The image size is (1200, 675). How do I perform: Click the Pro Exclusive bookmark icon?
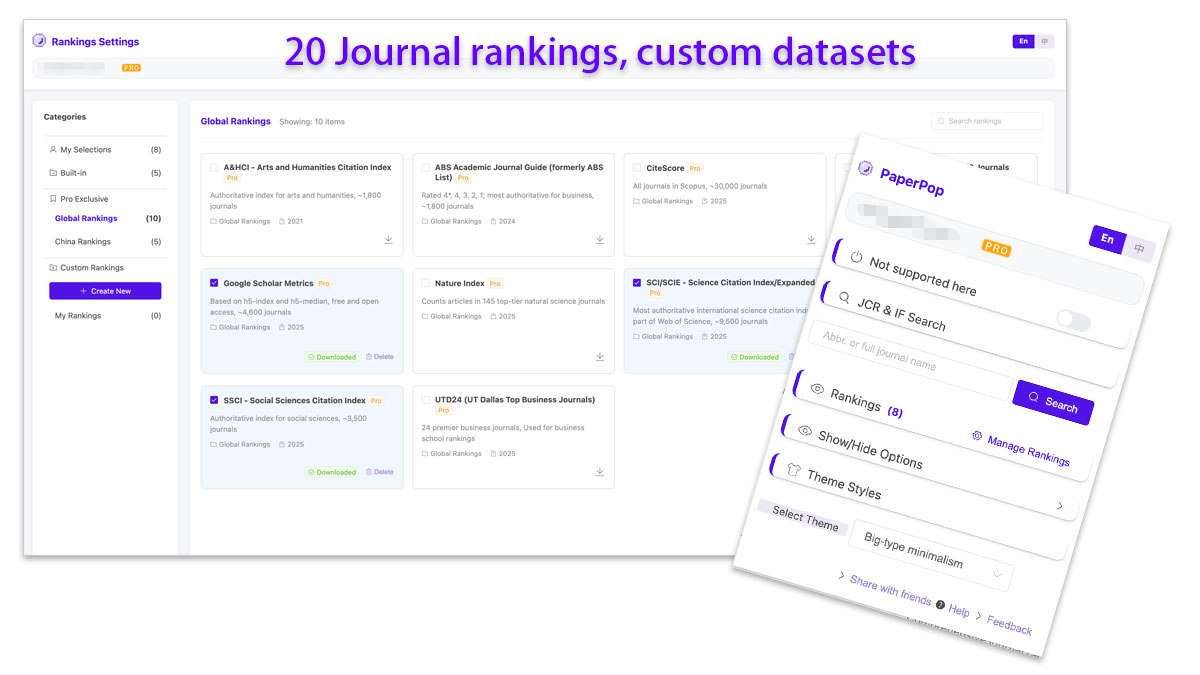[53, 198]
